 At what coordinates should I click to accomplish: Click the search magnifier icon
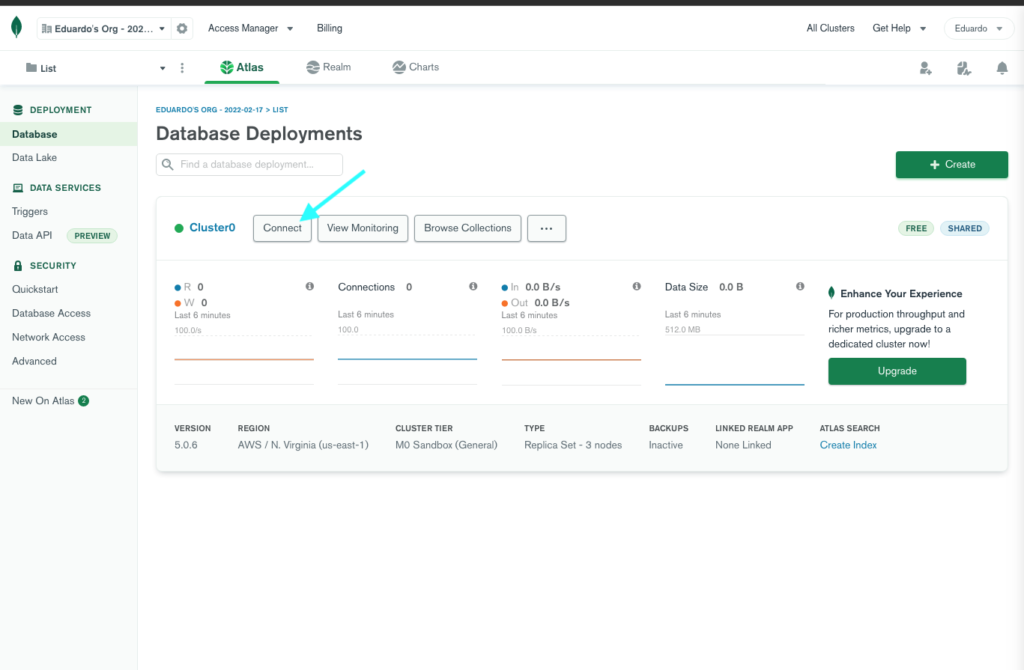168,165
